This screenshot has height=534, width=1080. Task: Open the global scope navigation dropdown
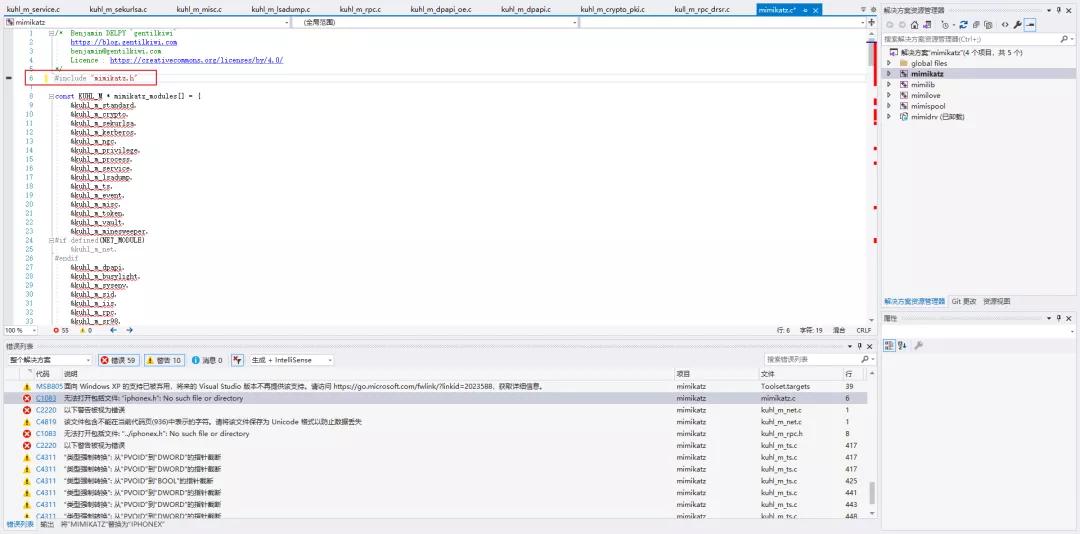tap(574, 23)
